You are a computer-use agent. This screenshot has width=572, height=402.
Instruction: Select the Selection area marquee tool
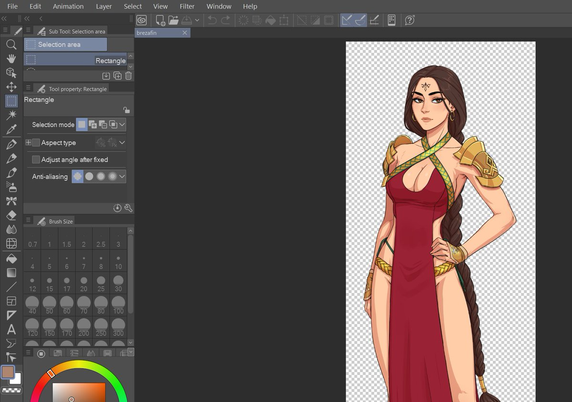point(11,101)
